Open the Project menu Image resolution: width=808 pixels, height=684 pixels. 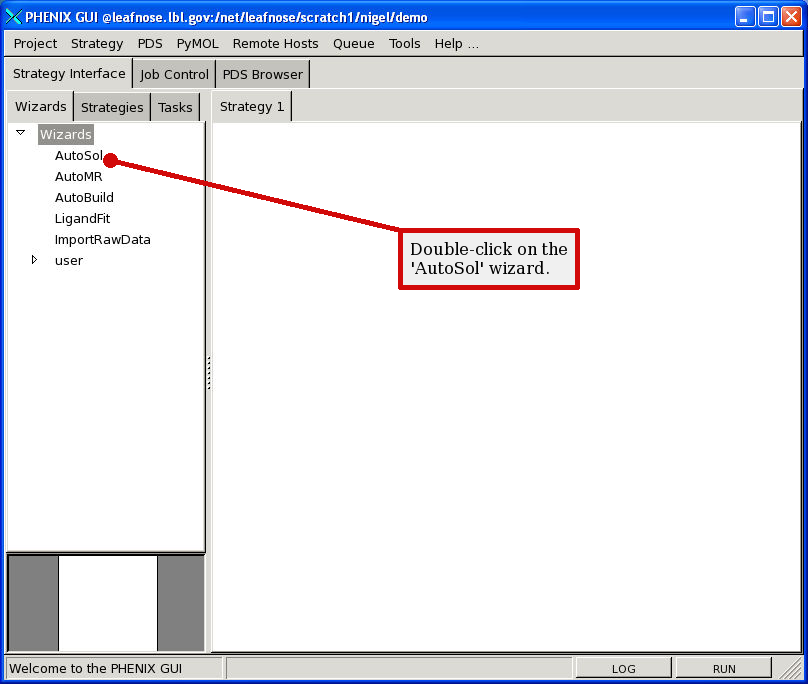(35, 44)
